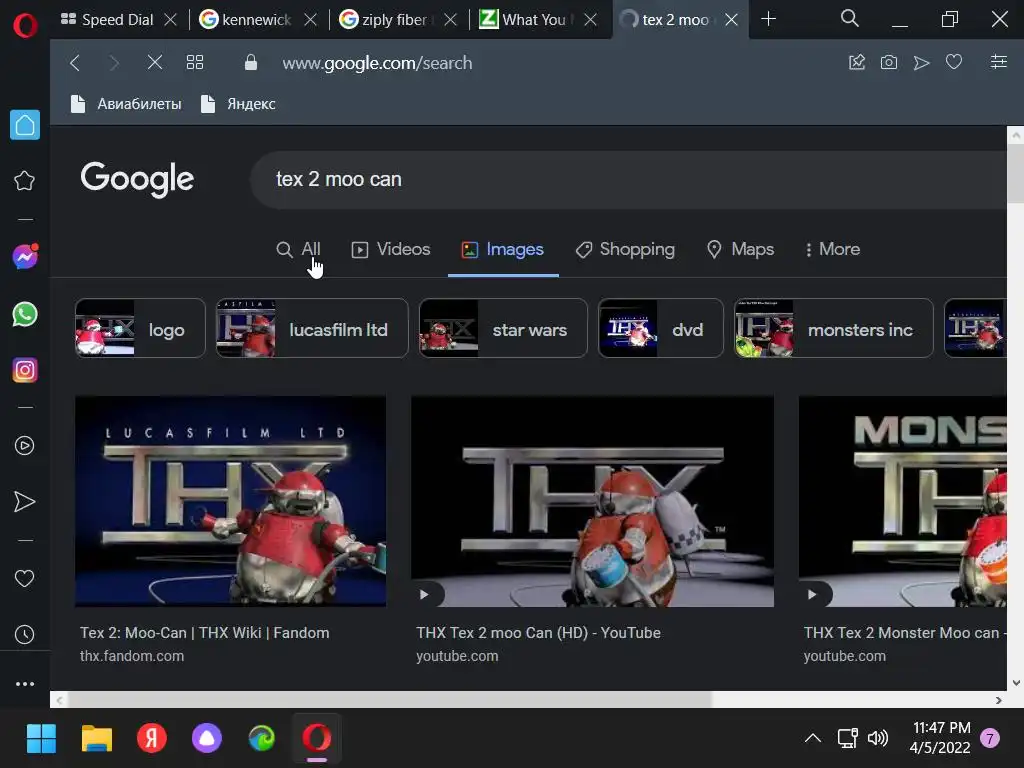This screenshot has width=1024, height=768.
Task: Add page to bookmarks heart in address bar
Action: tap(954, 63)
